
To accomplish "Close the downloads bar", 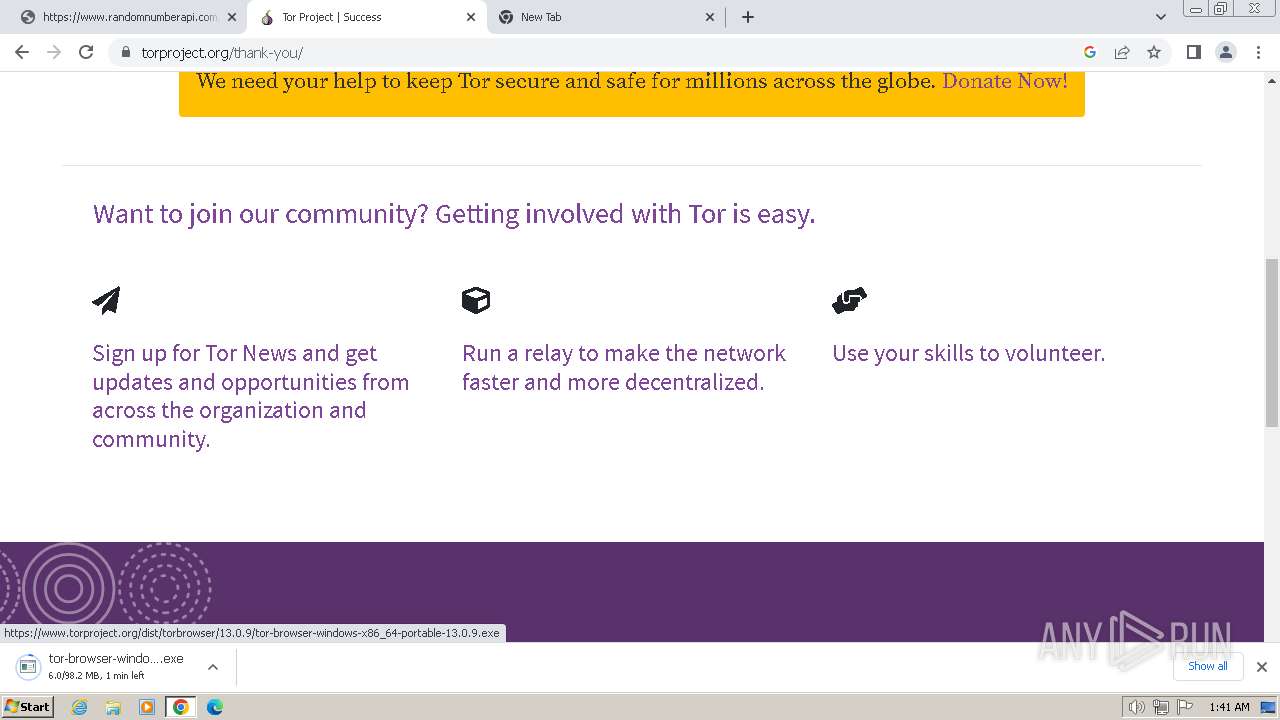I will tap(1262, 666).
